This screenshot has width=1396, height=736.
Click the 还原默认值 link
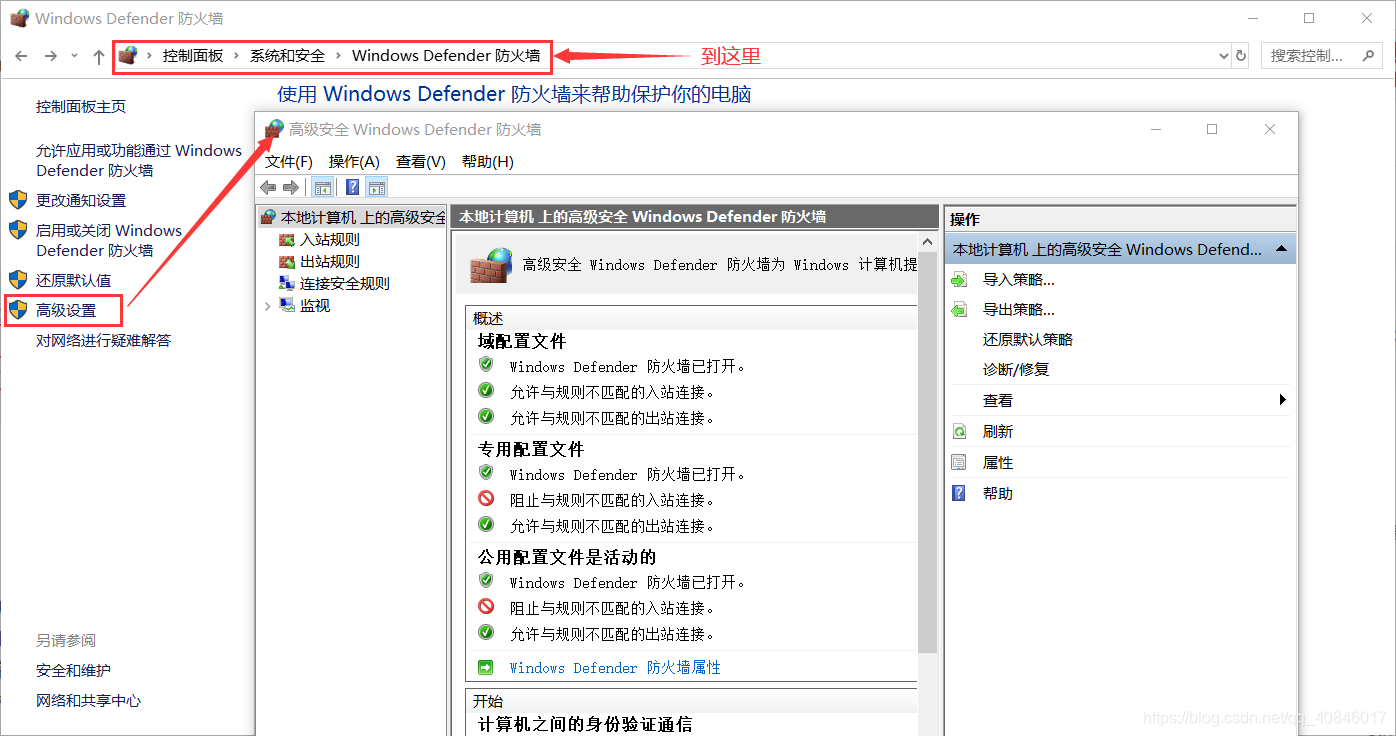(74, 281)
